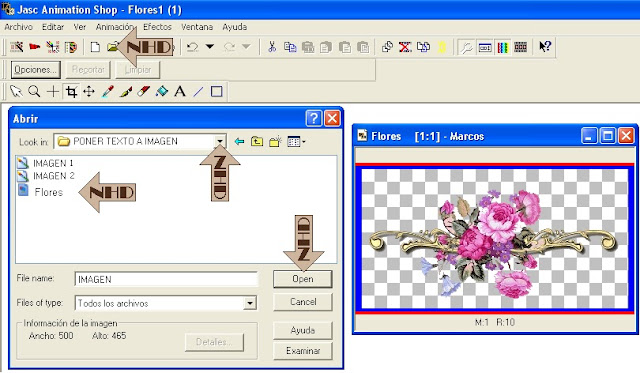Select the Eraser tool
This screenshot has height=373, width=640.
(x=144, y=91)
